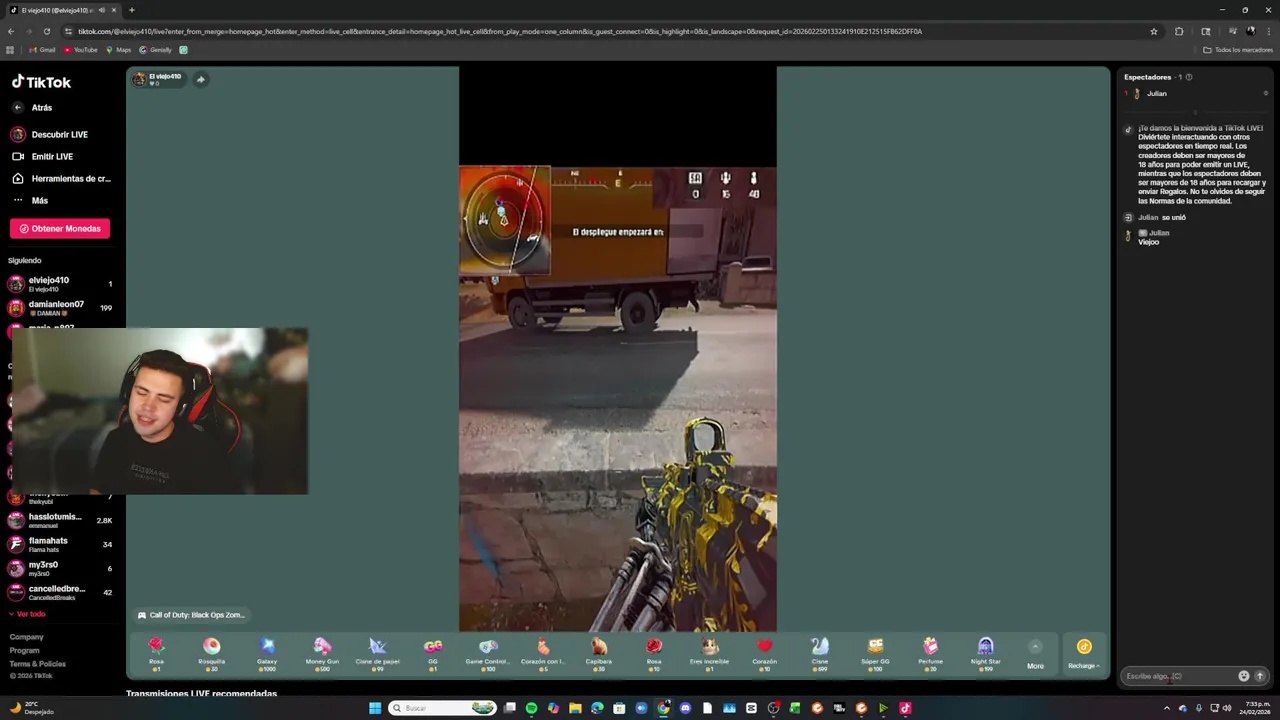Click the TikTok logo
Image resolution: width=1280 pixels, height=720 pixels.
(41, 82)
